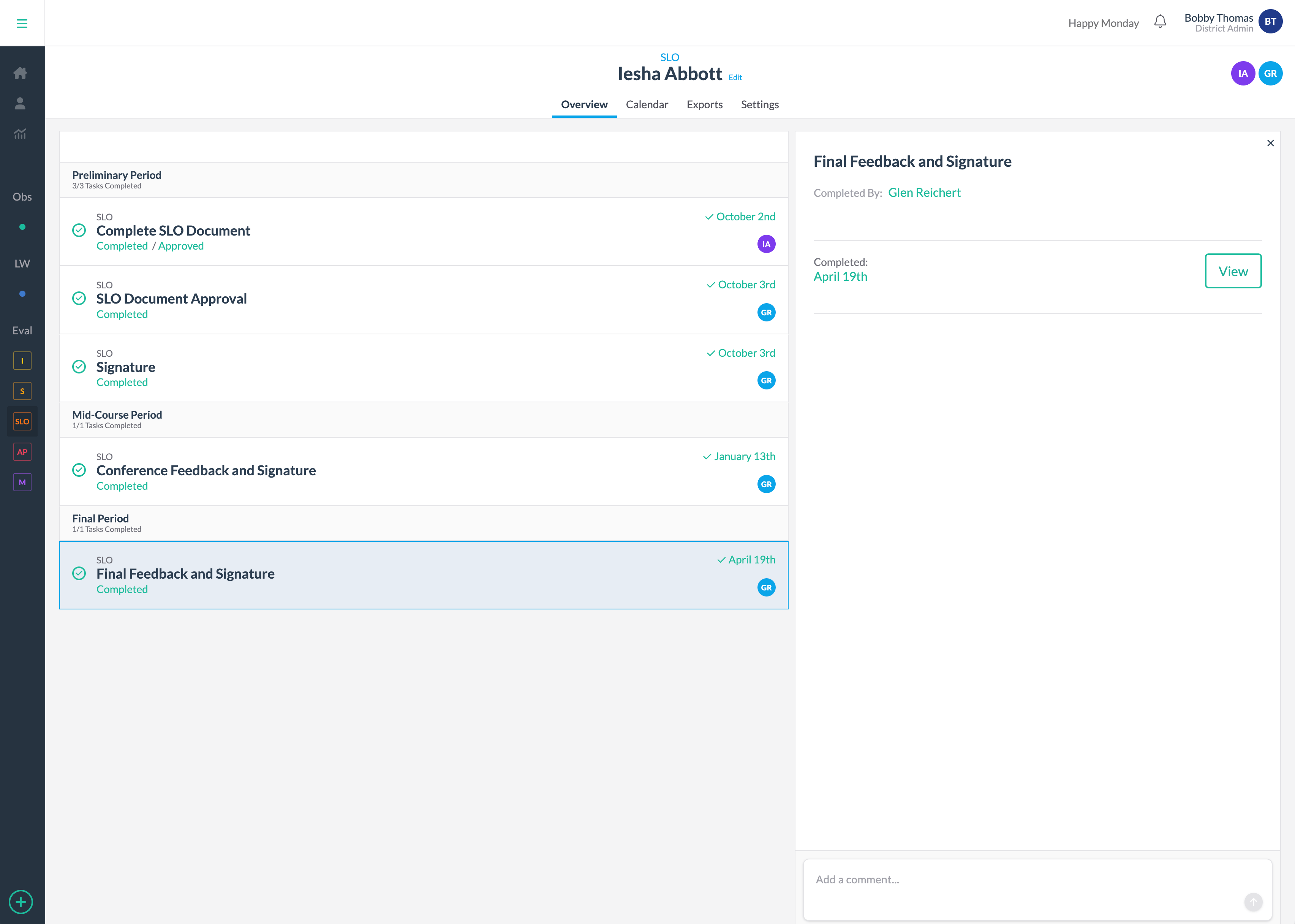
Task: Open the person profile sidebar icon
Action: 21,103
